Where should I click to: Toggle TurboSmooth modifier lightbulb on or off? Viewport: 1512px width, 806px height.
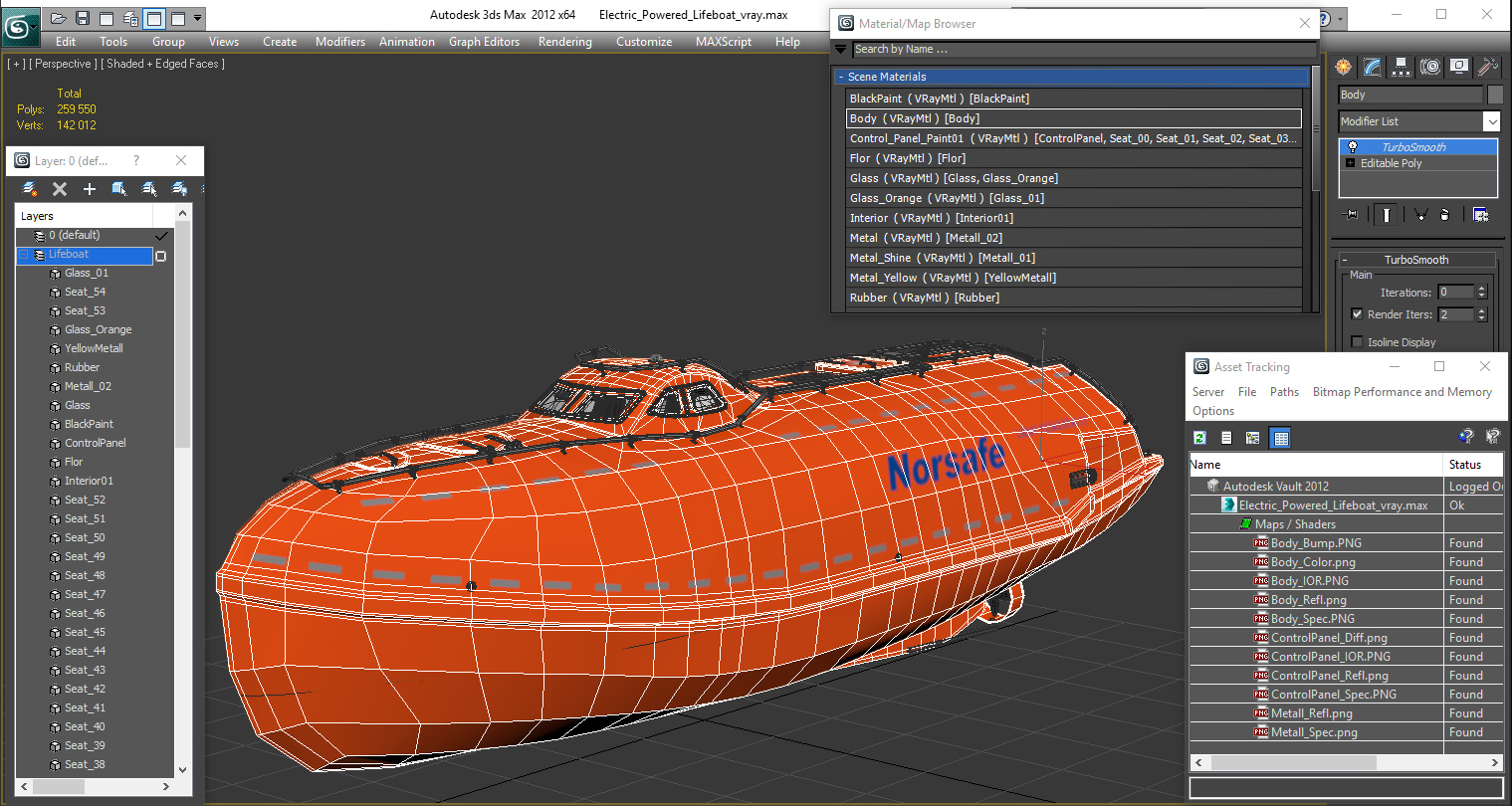click(x=1353, y=147)
